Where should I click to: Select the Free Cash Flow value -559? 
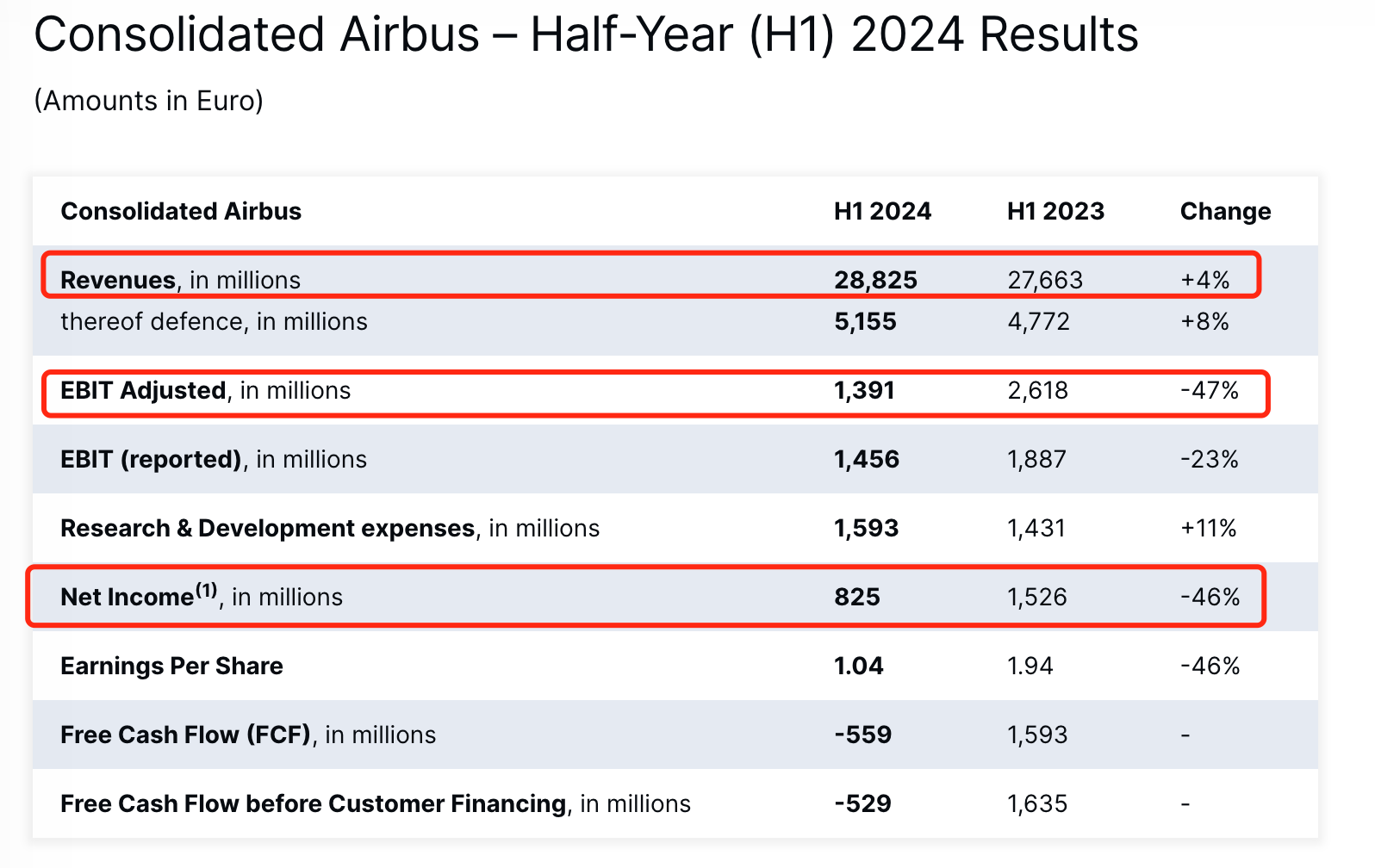[862, 735]
